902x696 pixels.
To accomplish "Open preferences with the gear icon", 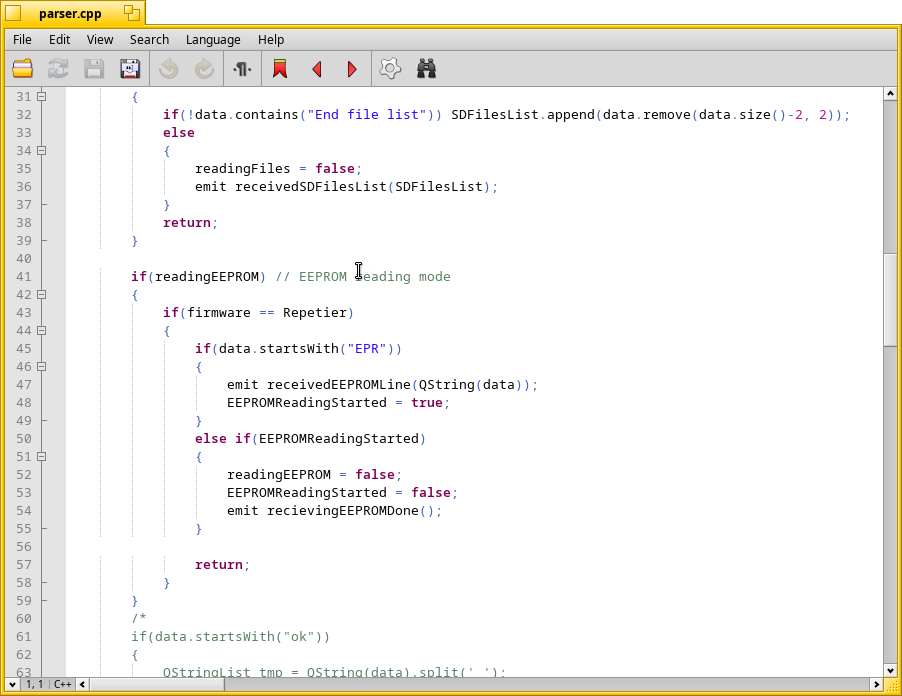I will pyautogui.click(x=390, y=68).
